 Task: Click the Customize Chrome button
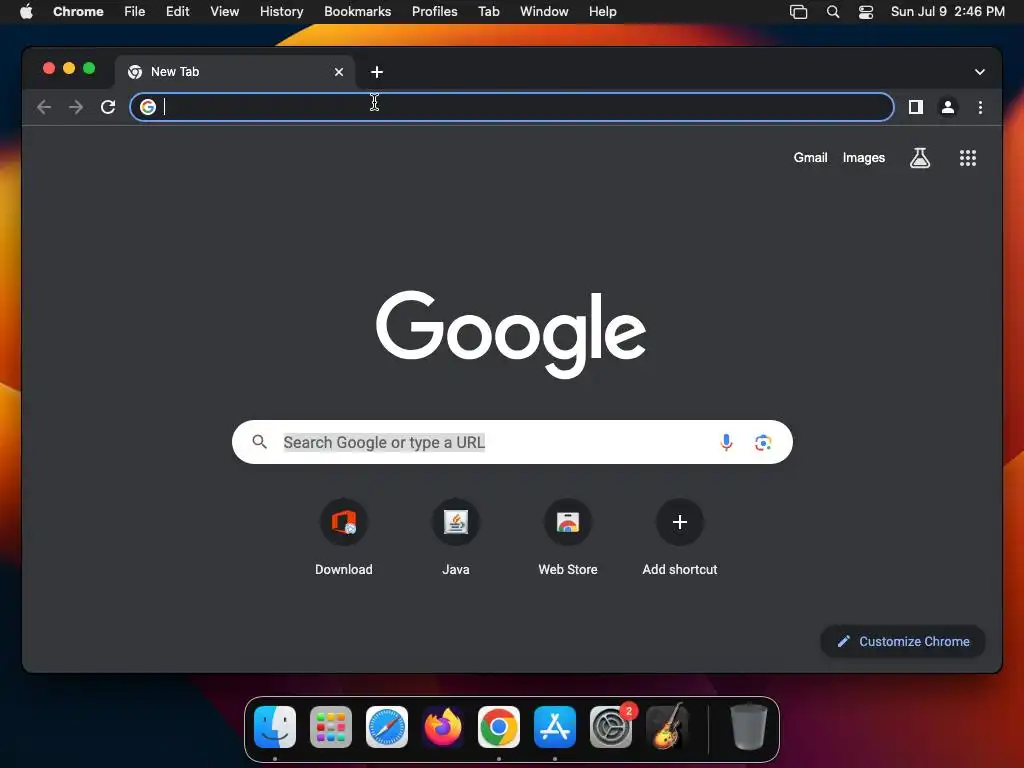[903, 641]
